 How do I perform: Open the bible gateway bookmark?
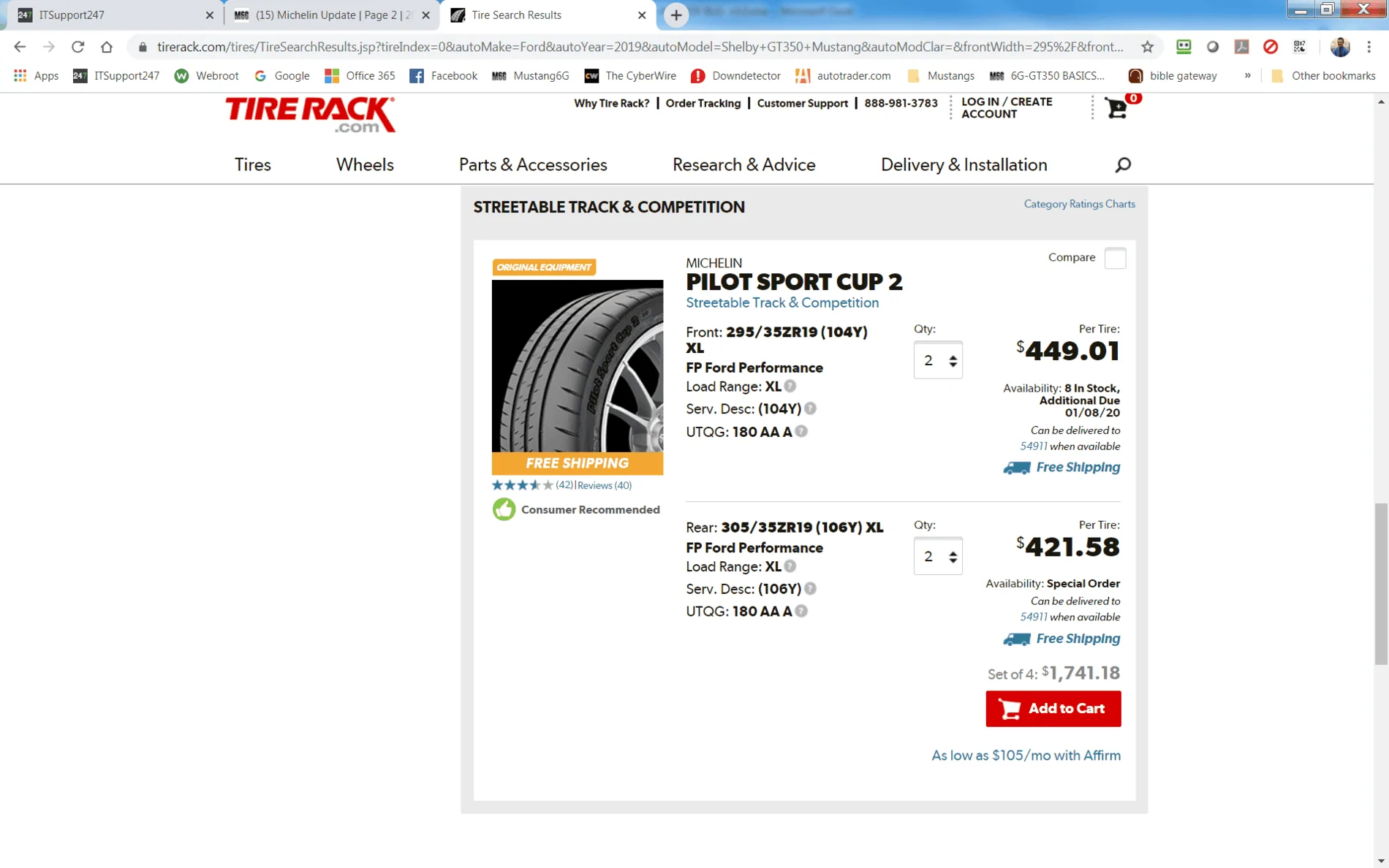click(x=1173, y=75)
